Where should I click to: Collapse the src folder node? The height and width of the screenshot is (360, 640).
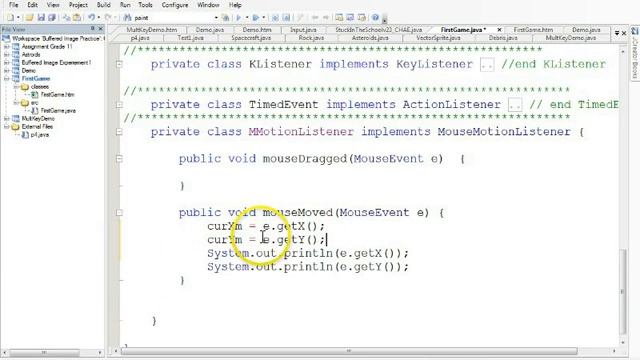click(x=16, y=102)
